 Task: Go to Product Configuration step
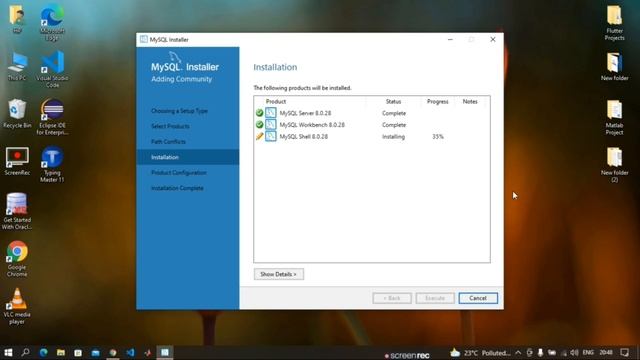[178, 173]
